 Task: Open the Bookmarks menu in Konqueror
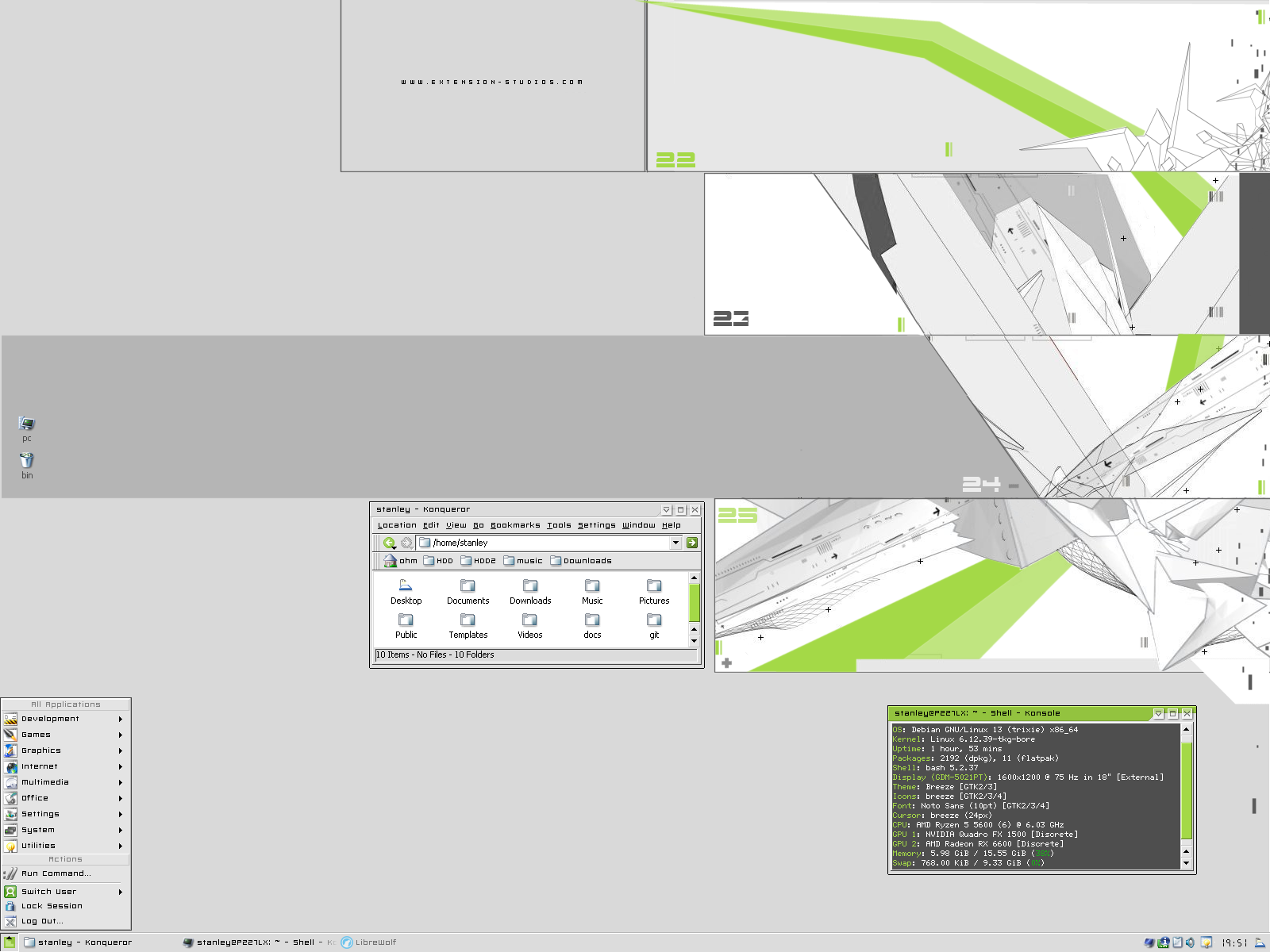click(515, 525)
